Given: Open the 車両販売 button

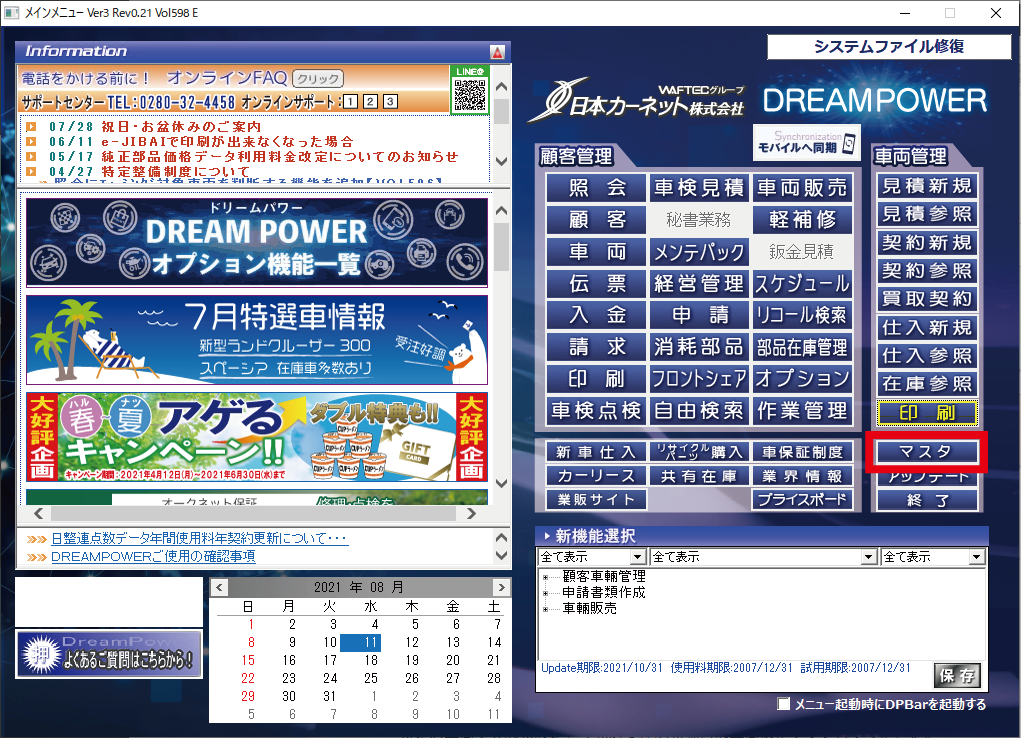Looking at the screenshot, I should (802, 188).
